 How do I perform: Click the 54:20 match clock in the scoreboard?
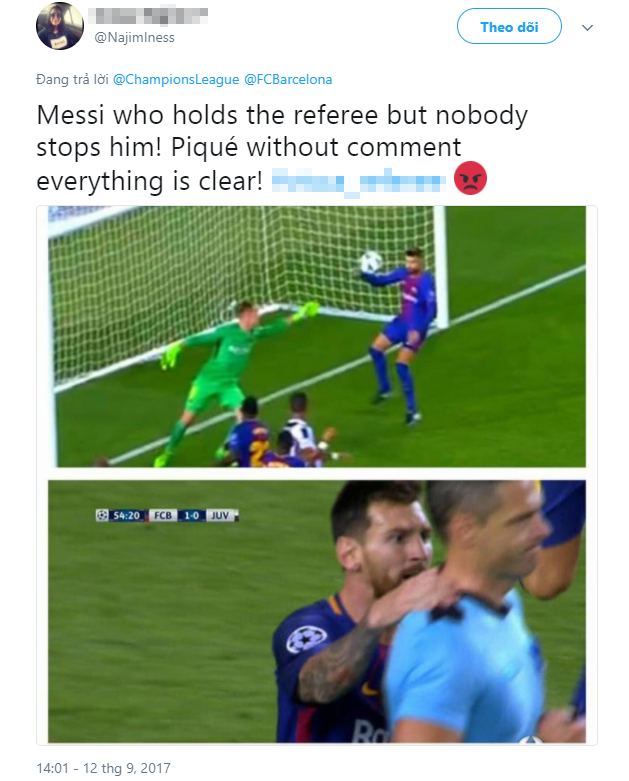click(126, 515)
